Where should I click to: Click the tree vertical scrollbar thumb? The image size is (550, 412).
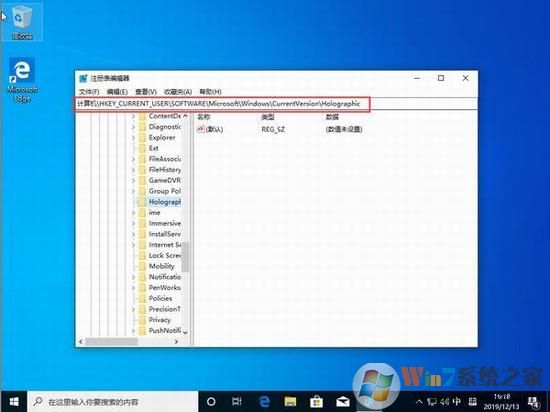tap(186, 257)
